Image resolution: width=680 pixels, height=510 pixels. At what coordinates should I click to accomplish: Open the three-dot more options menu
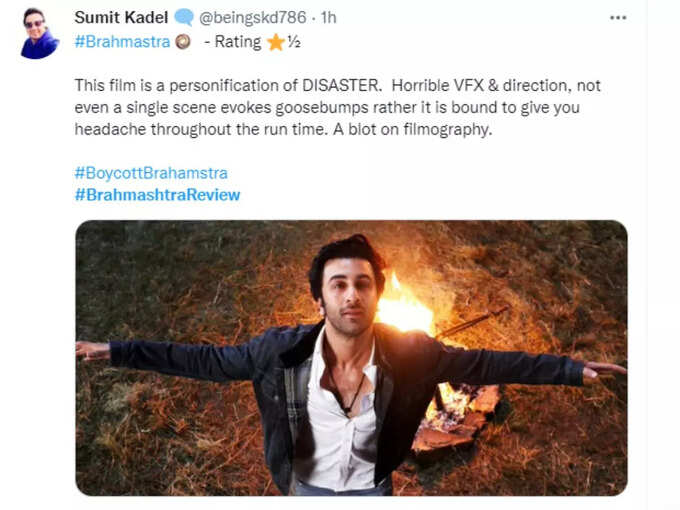(x=618, y=18)
